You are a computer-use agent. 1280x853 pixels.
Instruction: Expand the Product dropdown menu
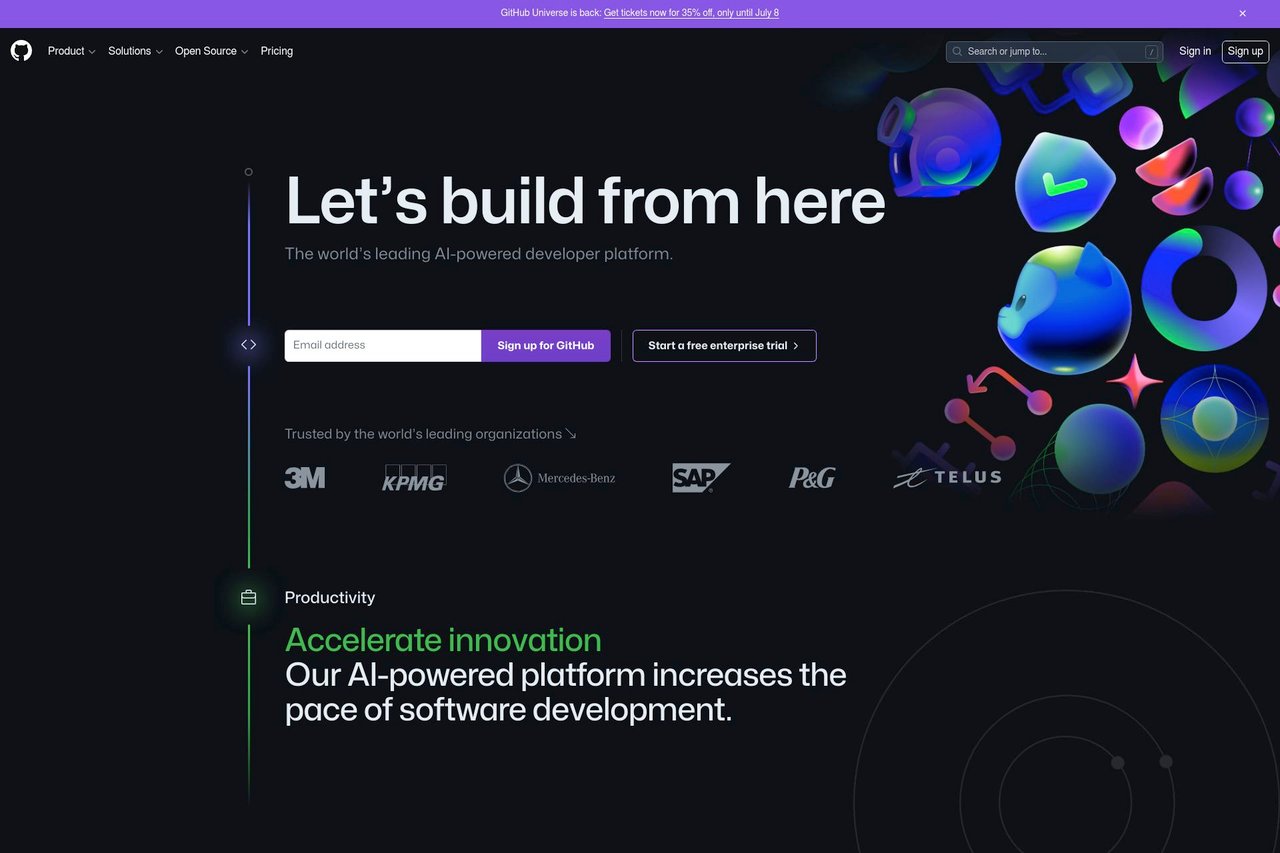pos(72,51)
